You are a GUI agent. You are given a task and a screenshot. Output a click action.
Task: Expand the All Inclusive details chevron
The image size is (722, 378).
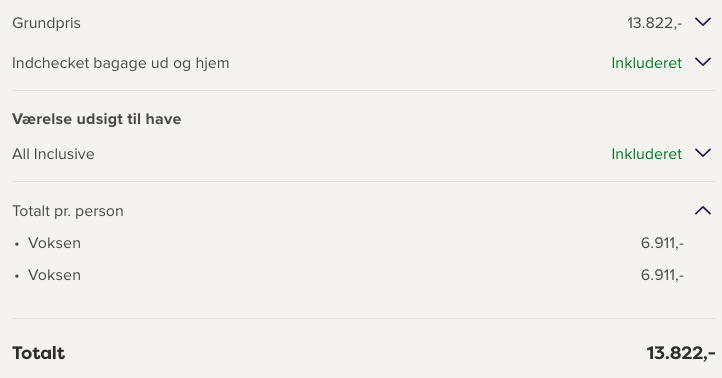click(703, 153)
